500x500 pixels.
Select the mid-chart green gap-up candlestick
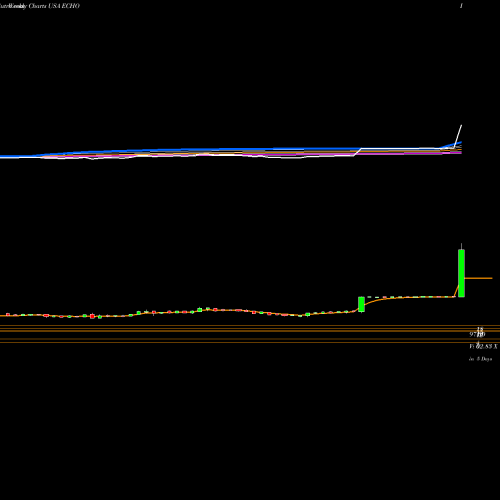click(x=361, y=304)
